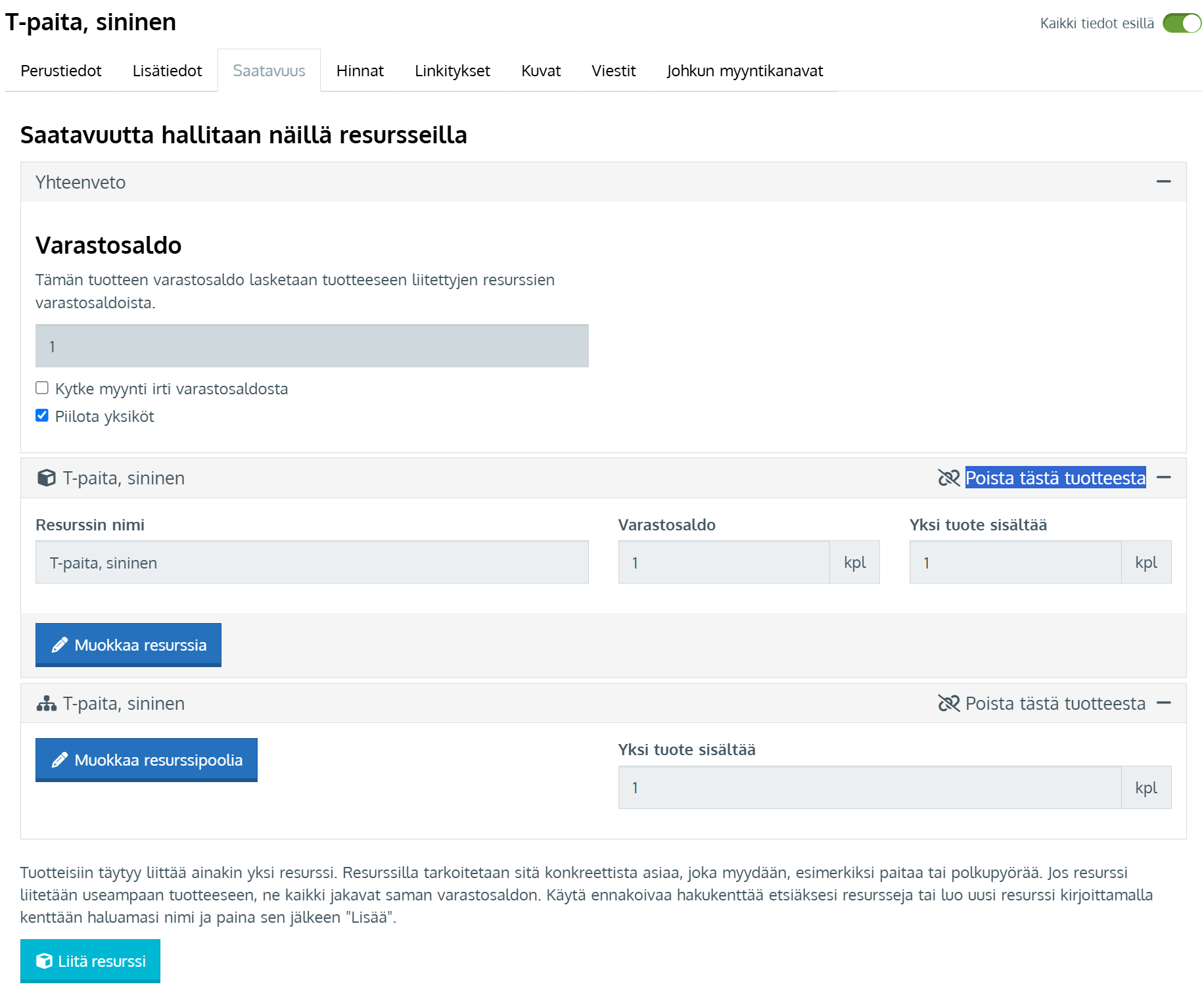Open the Perustiedot tab
Image resolution: width=1204 pixels, height=999 pixels.
(x=61, y=70)
